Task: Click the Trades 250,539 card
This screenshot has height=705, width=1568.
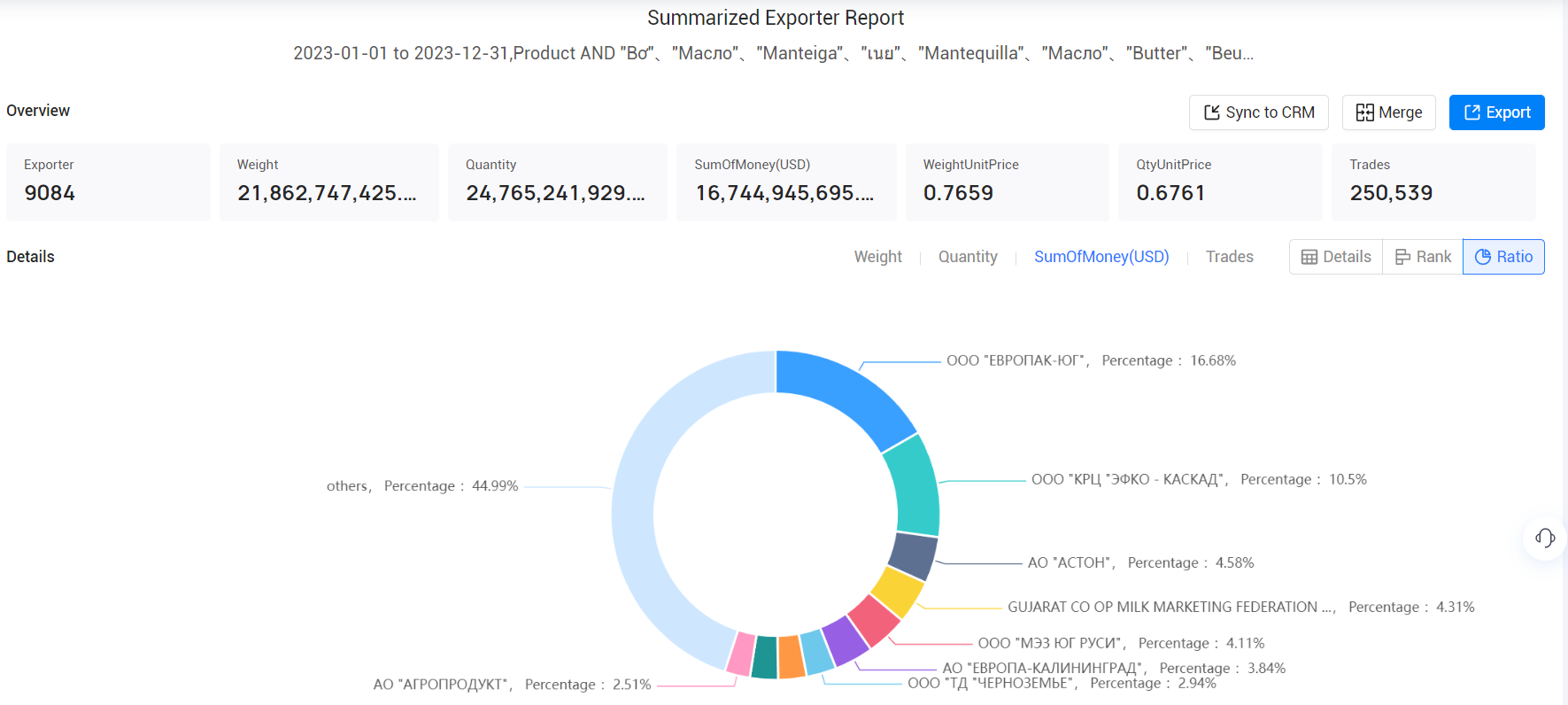Action: point(1433,182)
